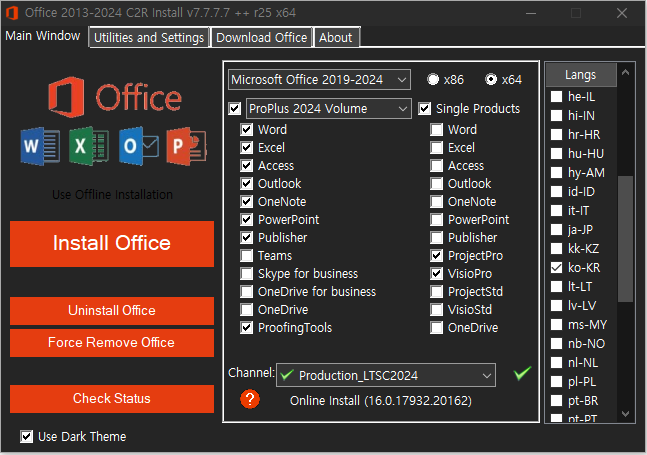
Task: Check the ProjectStd checkbox
Action: 437,292
